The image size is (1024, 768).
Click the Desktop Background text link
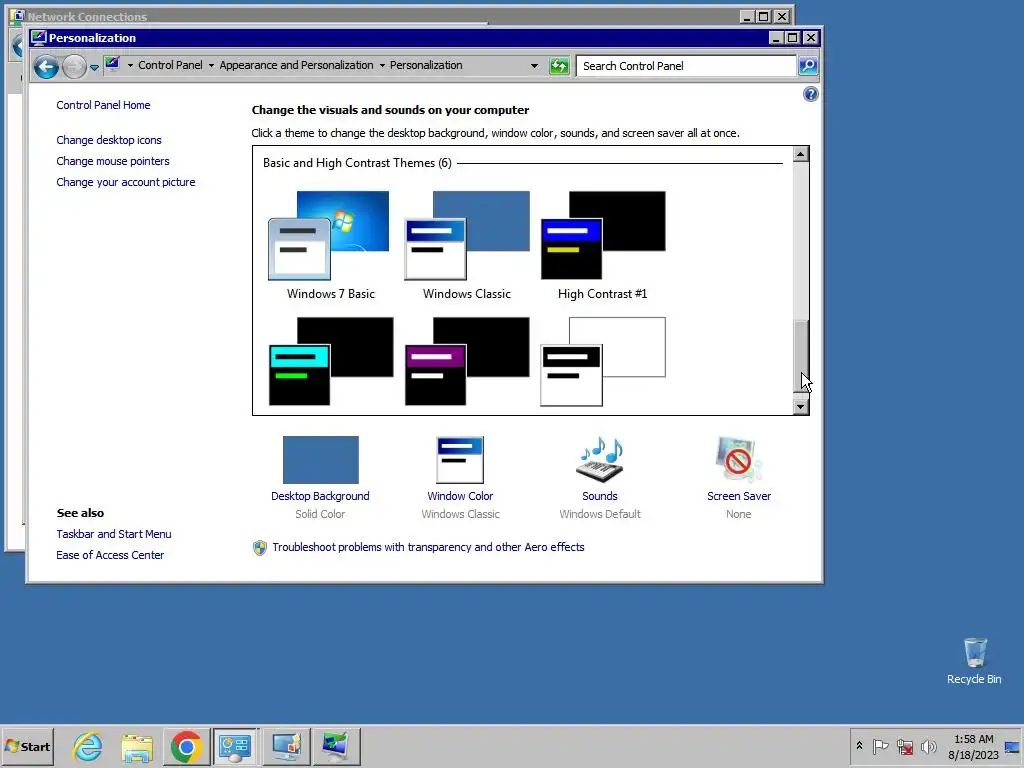tap(320, 496)
